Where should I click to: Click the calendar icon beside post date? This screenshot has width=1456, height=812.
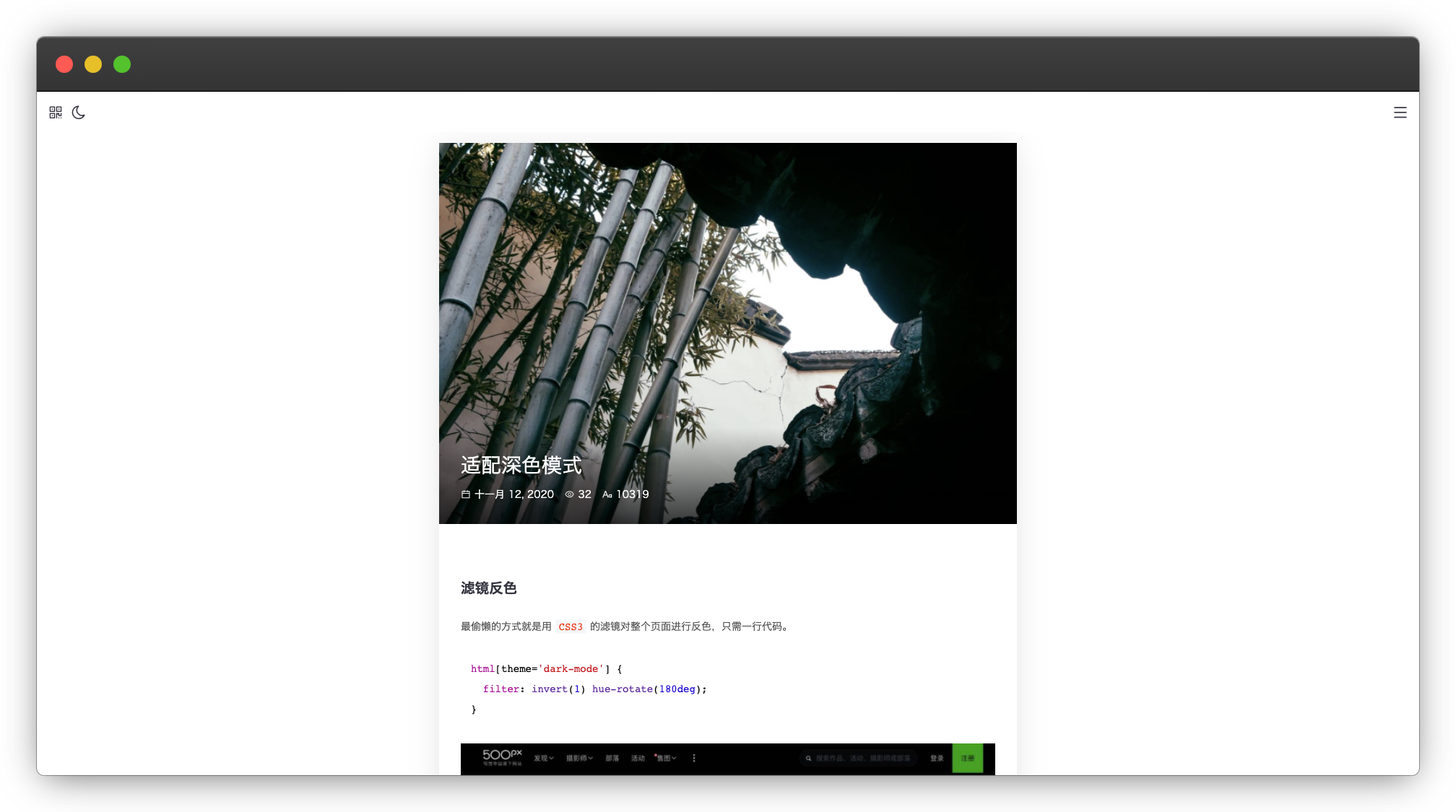point(466,494)
